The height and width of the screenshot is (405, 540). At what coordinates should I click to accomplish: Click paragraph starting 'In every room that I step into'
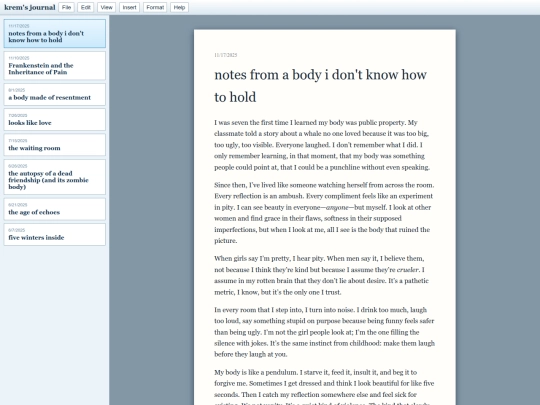tap(324, 332)
